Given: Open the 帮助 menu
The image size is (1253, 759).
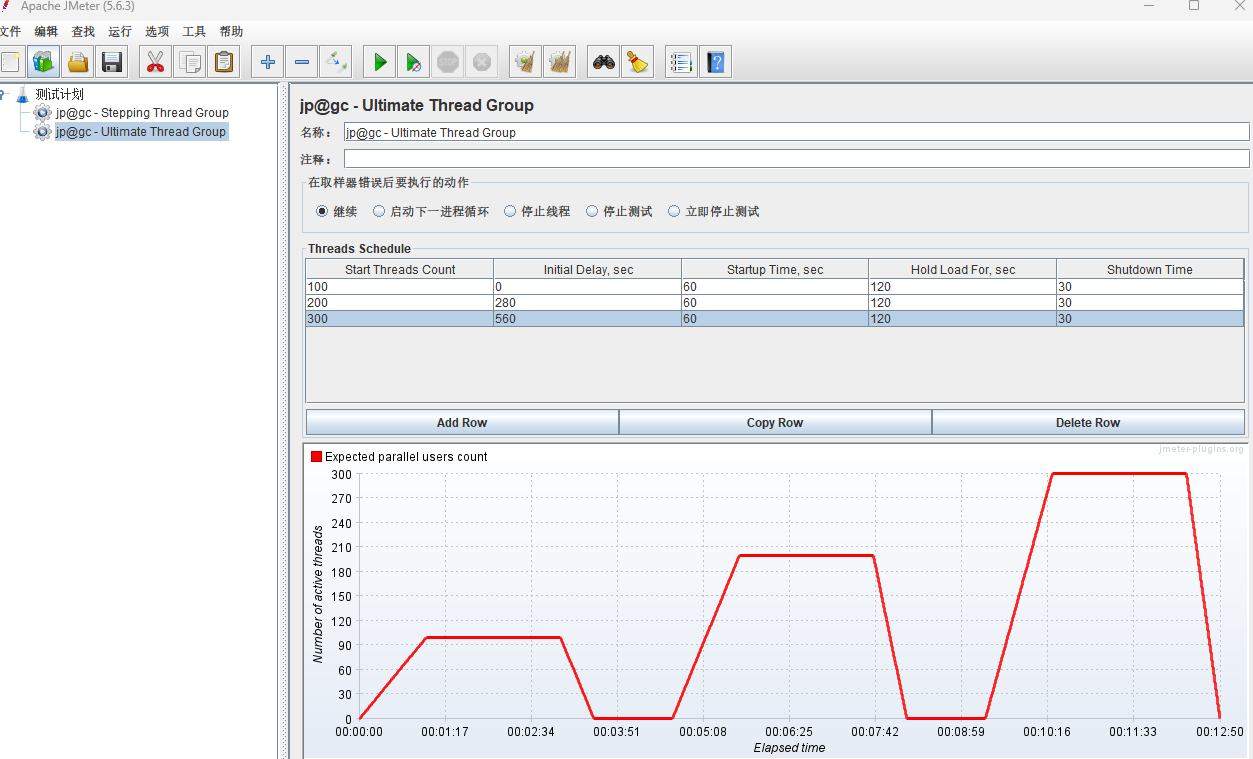Looking at the screenshot, I should [231, 31].
